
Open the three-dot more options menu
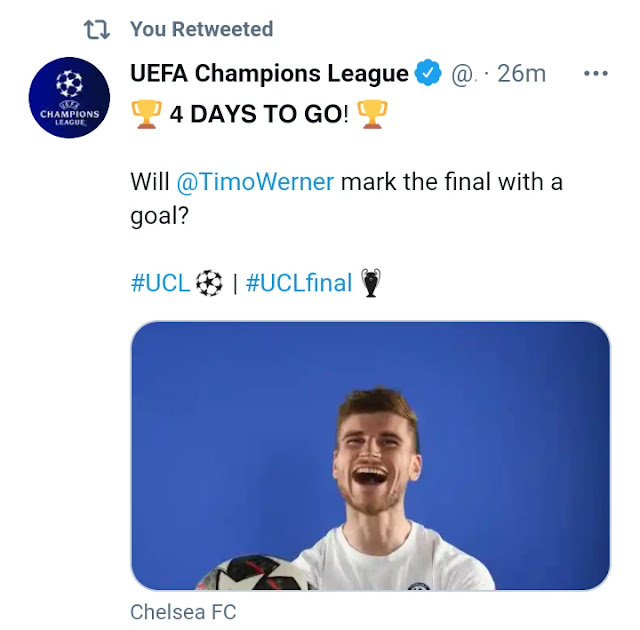(x=596, y=74)
